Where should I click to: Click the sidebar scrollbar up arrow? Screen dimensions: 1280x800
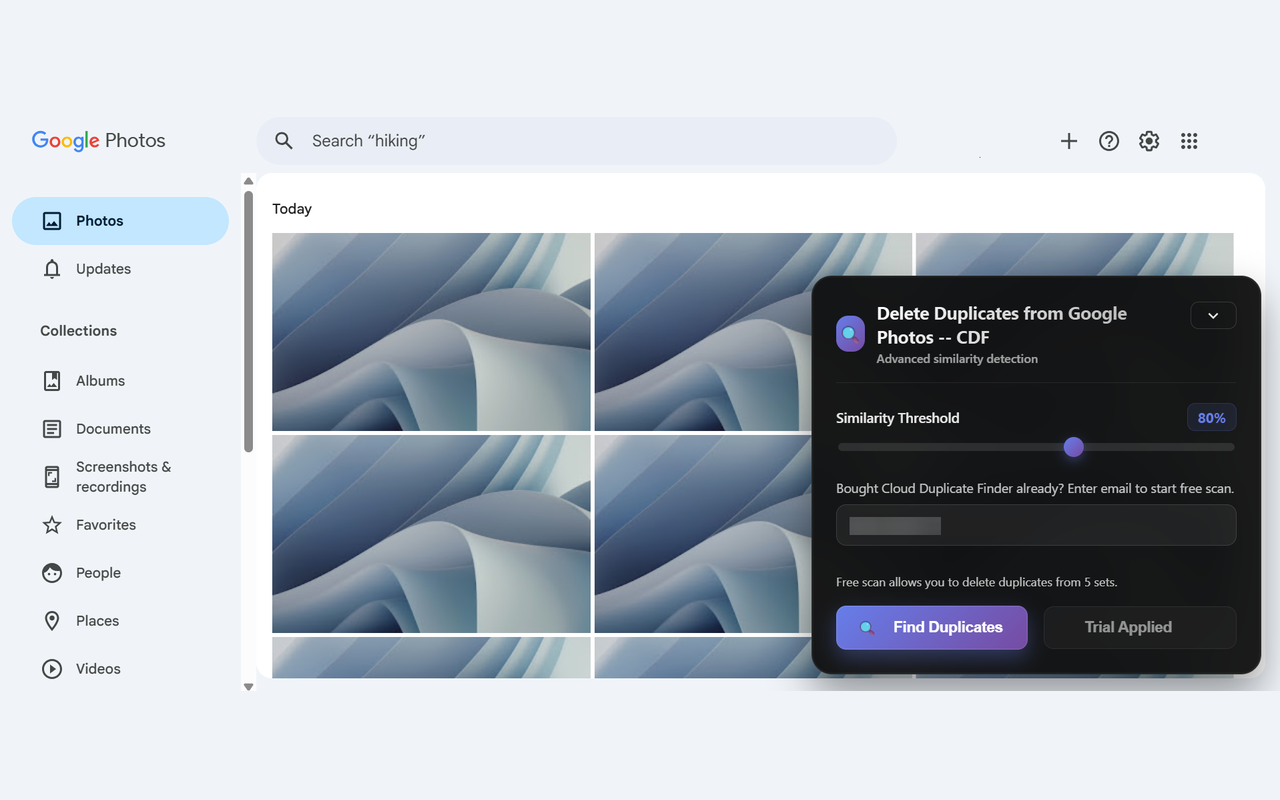point(249,182)
